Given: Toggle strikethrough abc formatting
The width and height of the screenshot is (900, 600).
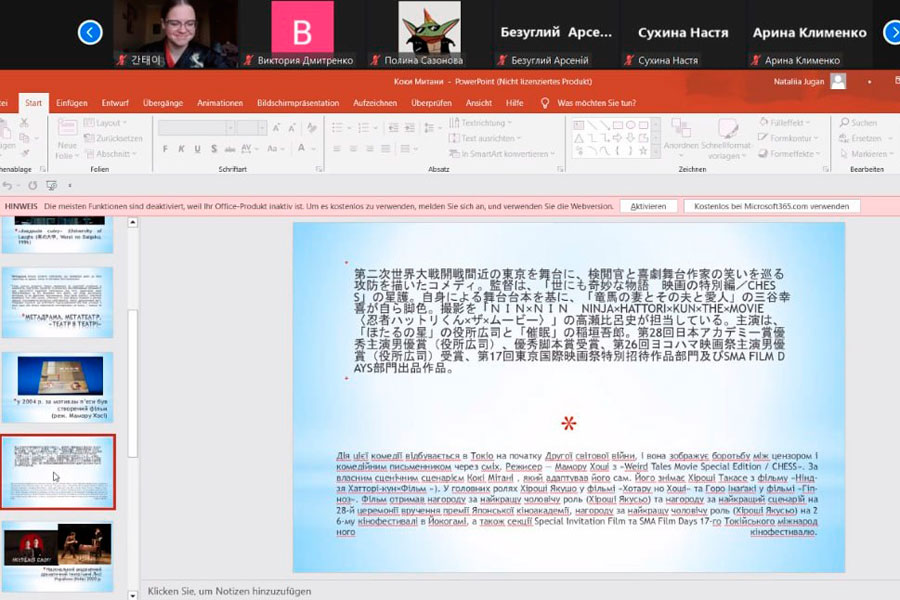Looking at the screenshot, I should [x=230, y=149].
